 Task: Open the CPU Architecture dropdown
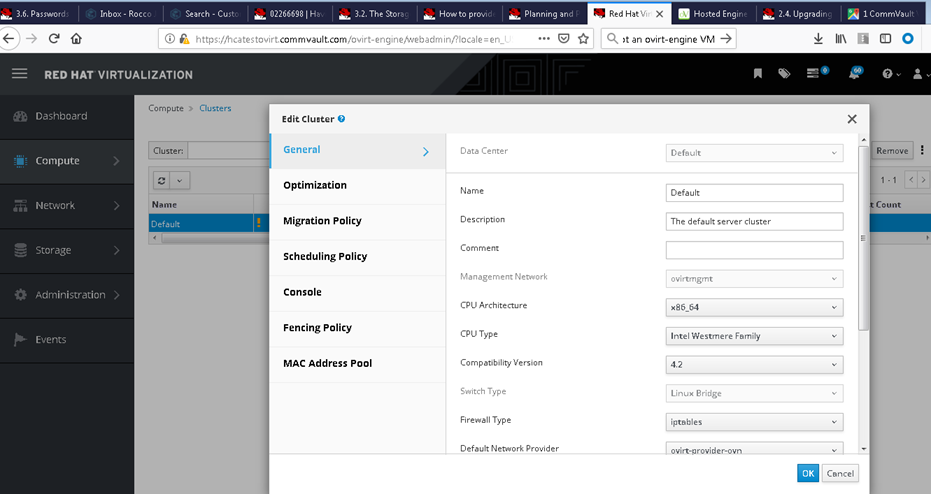click(x=754, y=307)
